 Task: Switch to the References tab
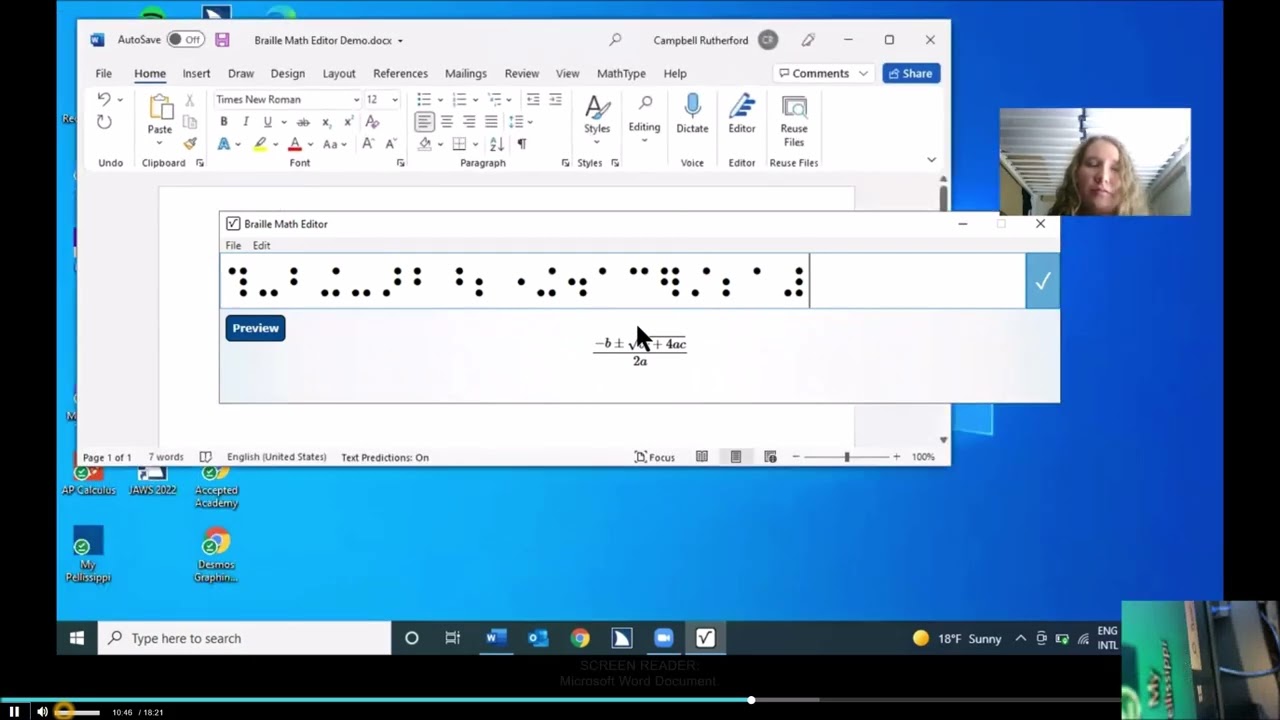tap(400, 73)
